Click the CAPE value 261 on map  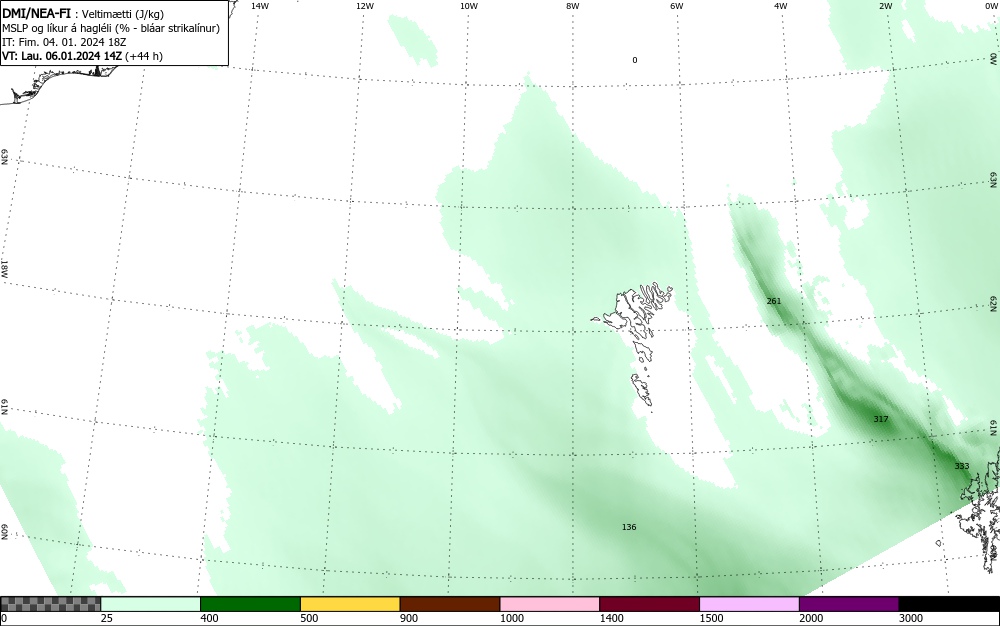click(774, 301)
